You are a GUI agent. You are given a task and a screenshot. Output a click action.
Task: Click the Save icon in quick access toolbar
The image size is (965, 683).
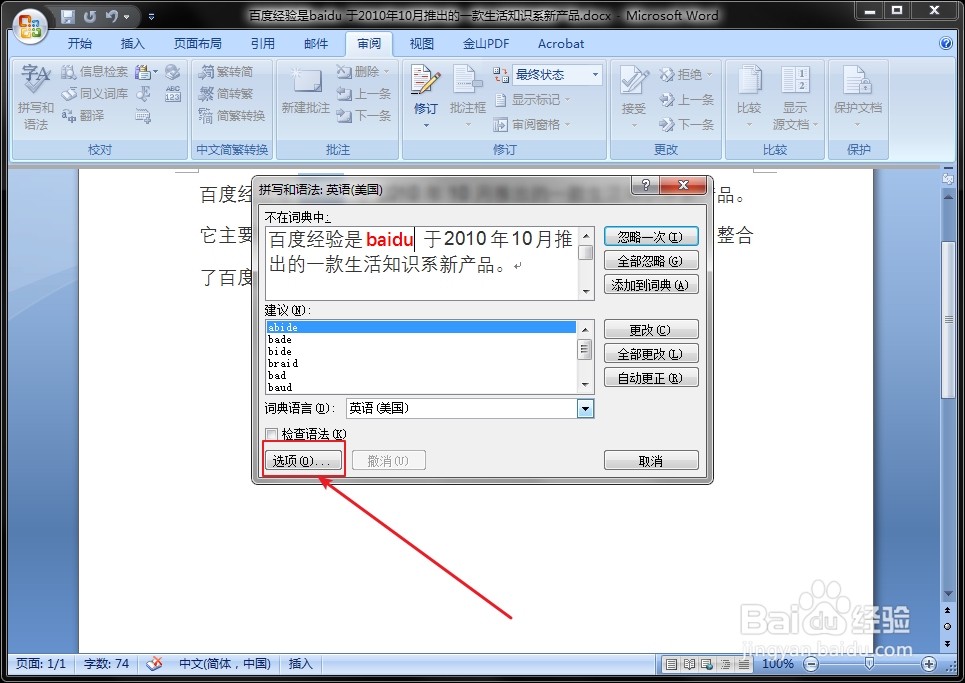pyautogui.click(x=68, y=17)
